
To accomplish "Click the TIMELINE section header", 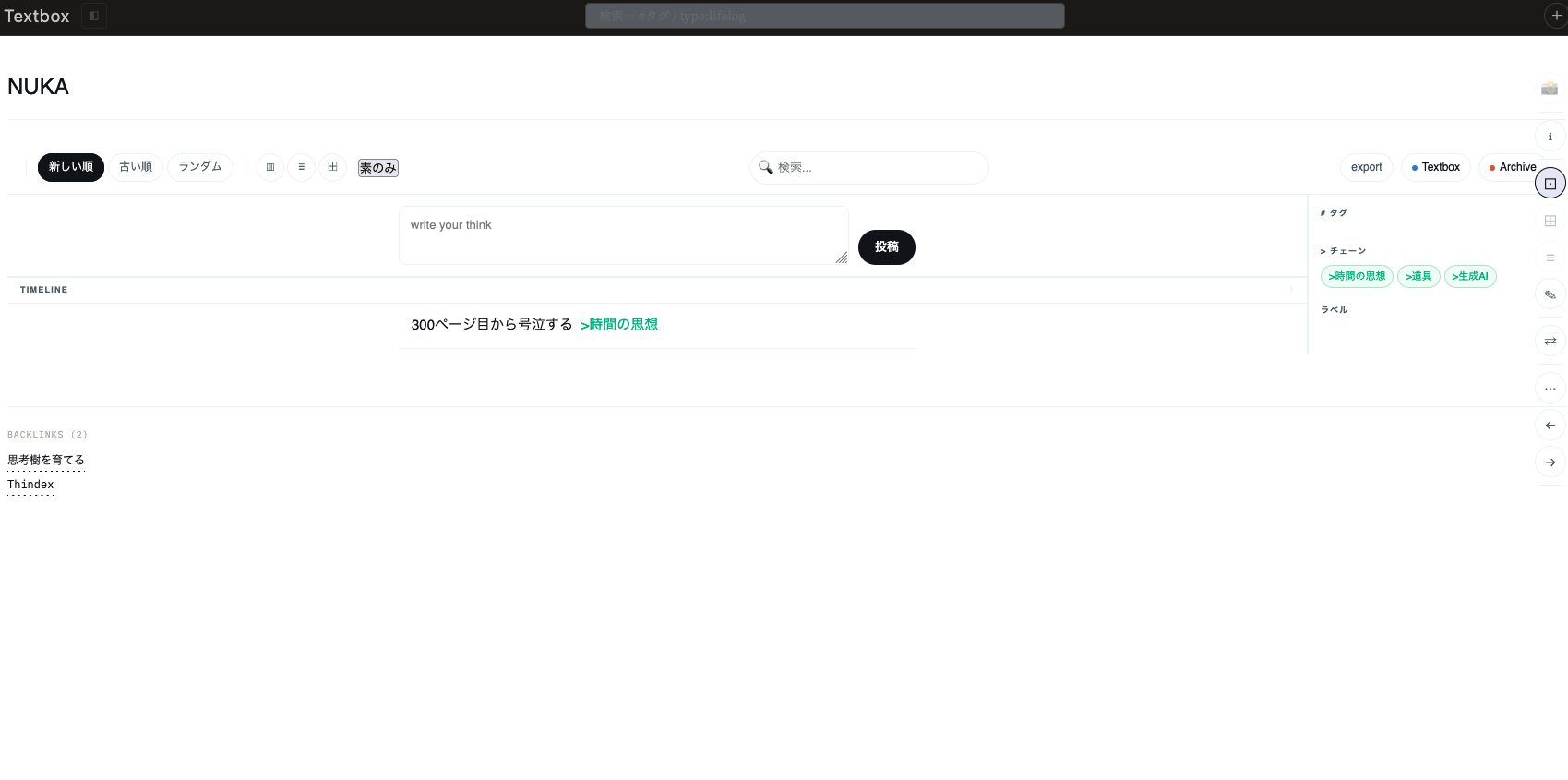I will (x=44, y=290).
